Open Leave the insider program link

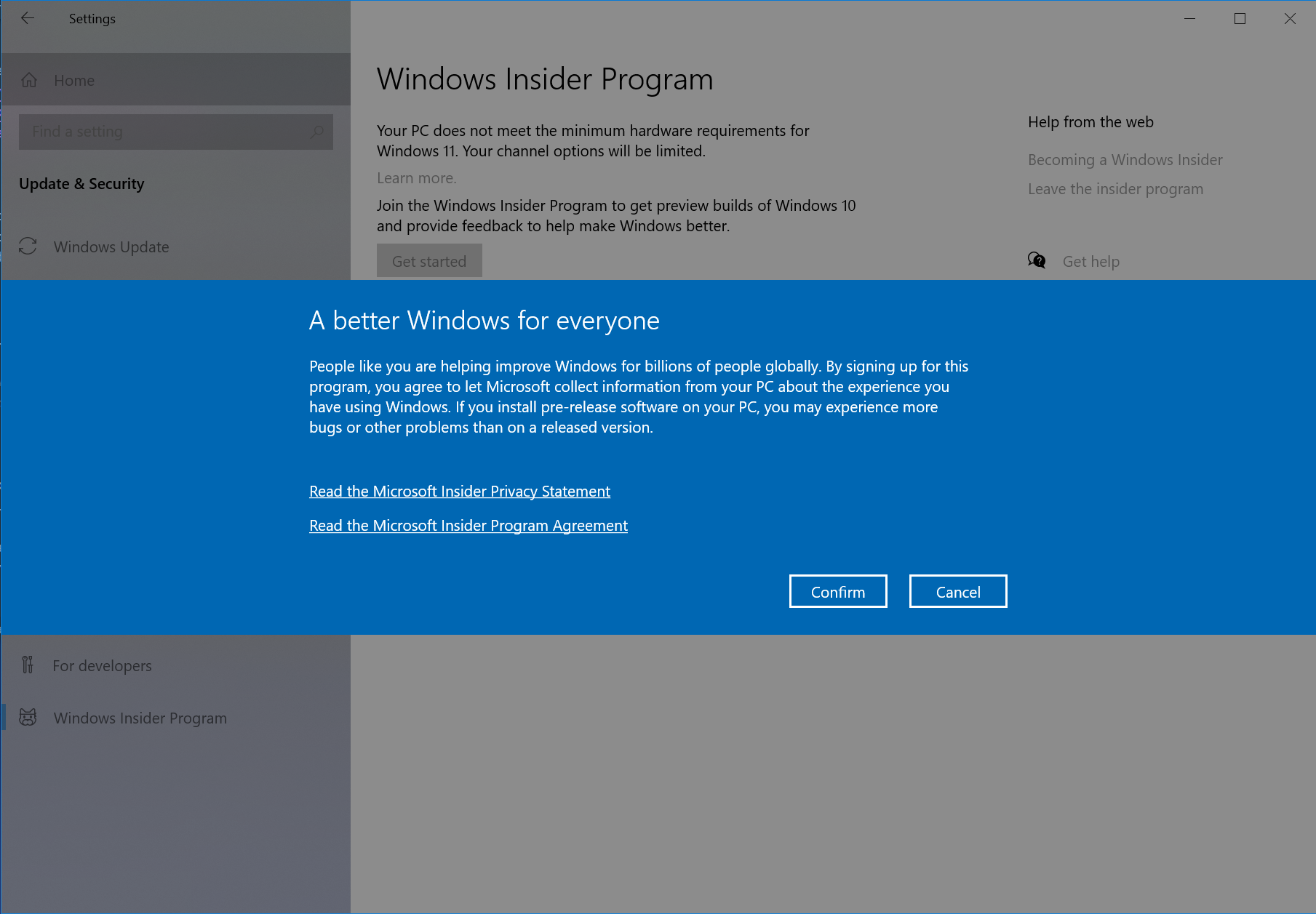click(x=1115, y=189)
